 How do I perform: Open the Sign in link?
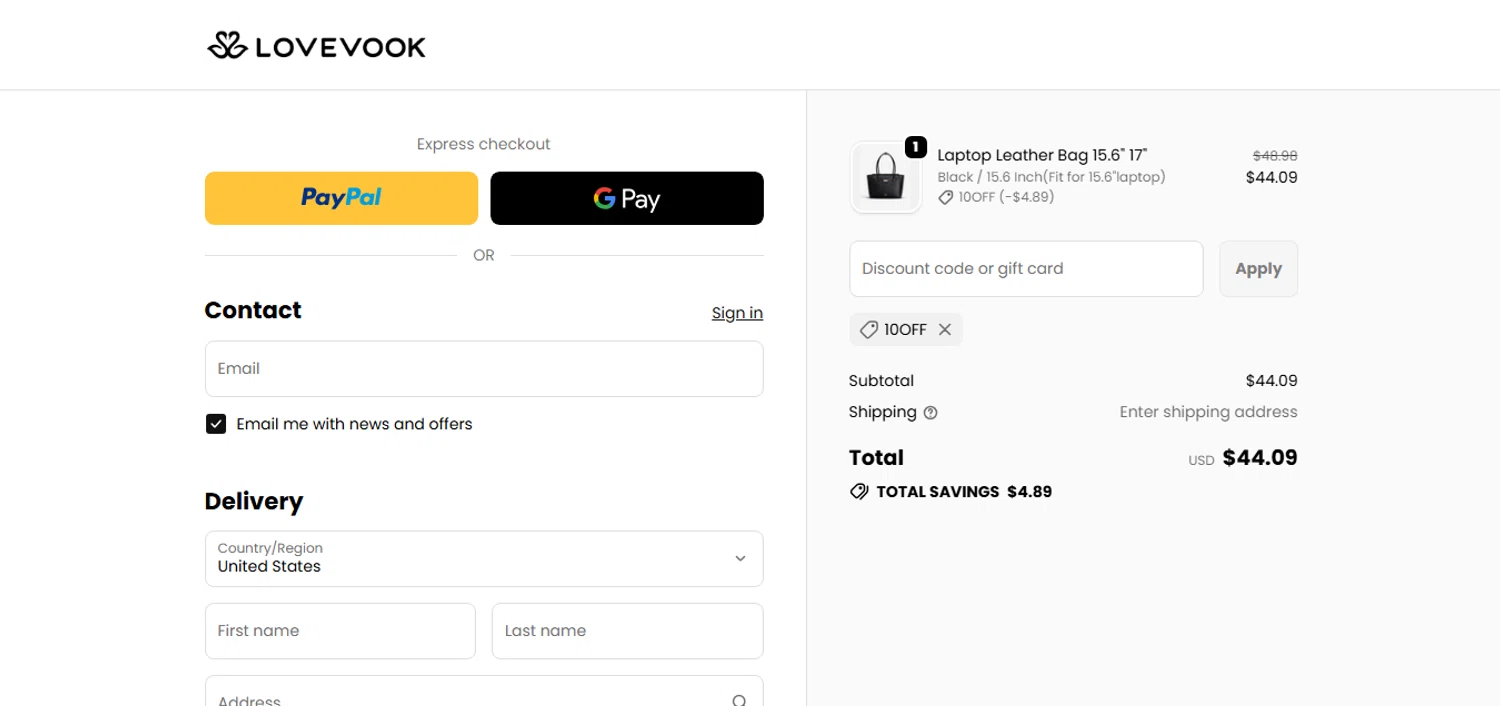coord(737,313)
